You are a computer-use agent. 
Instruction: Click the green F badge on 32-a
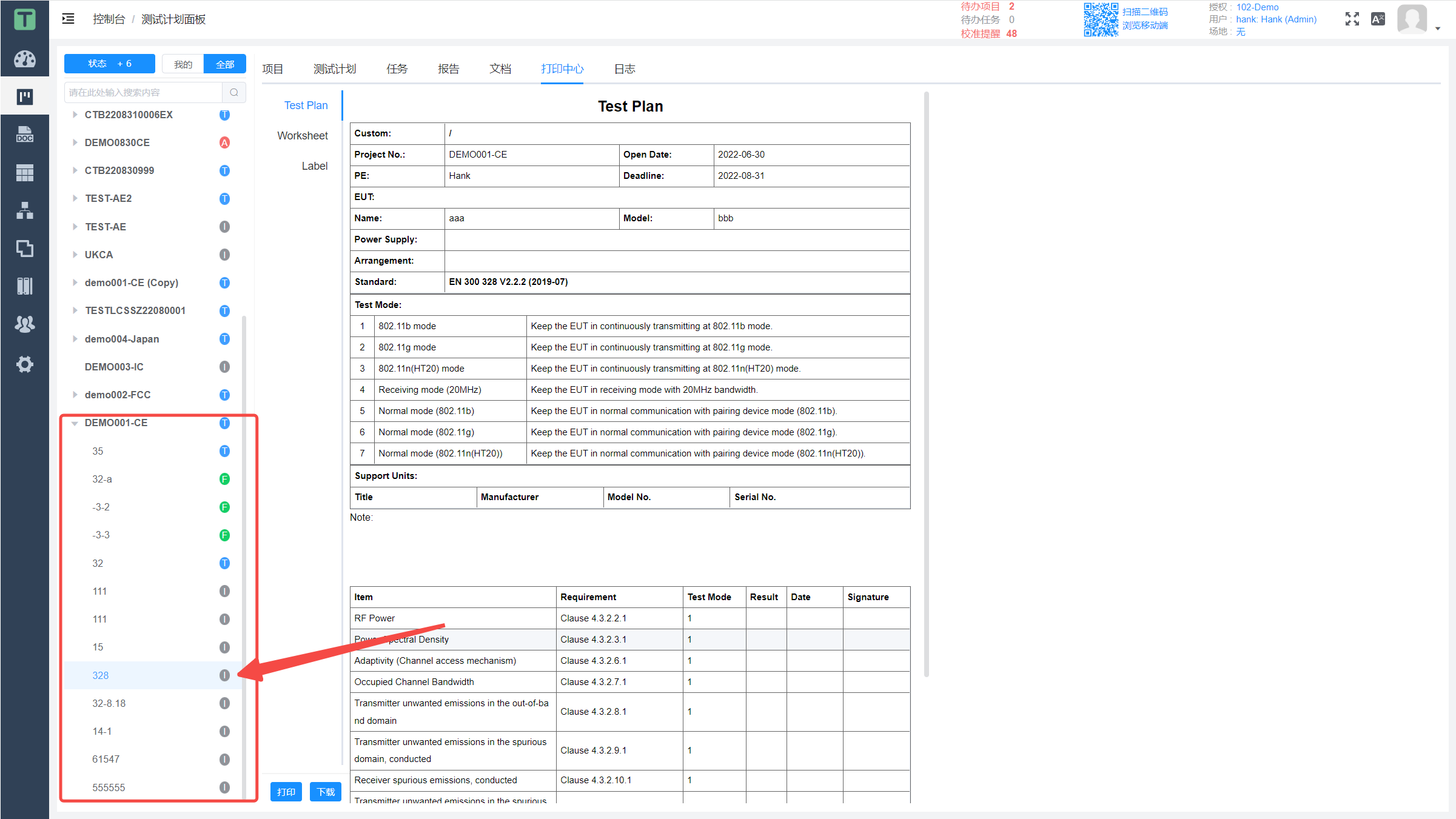tap(224, 479)
